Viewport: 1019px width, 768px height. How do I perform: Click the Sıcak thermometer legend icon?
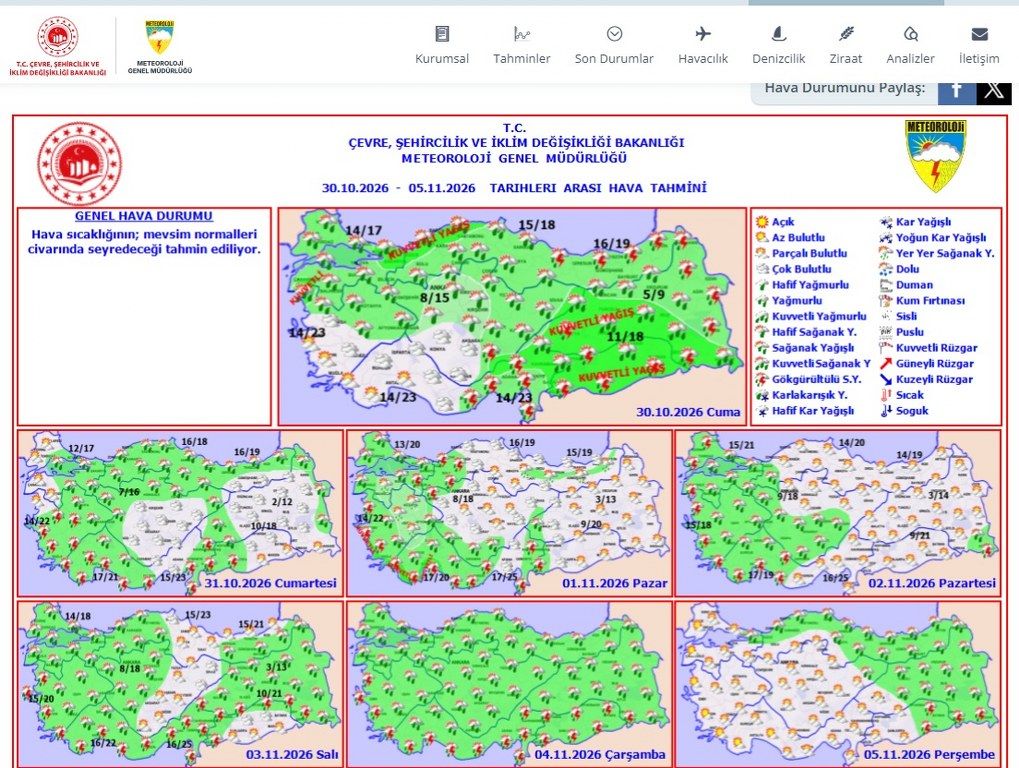886,395
